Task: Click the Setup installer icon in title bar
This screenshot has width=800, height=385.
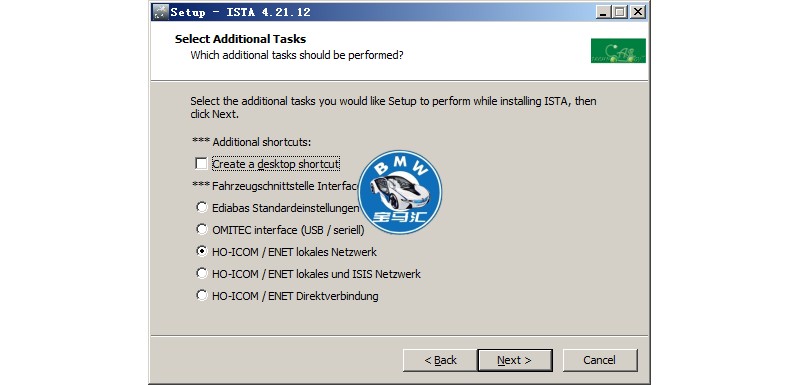Action: [160, 12]
